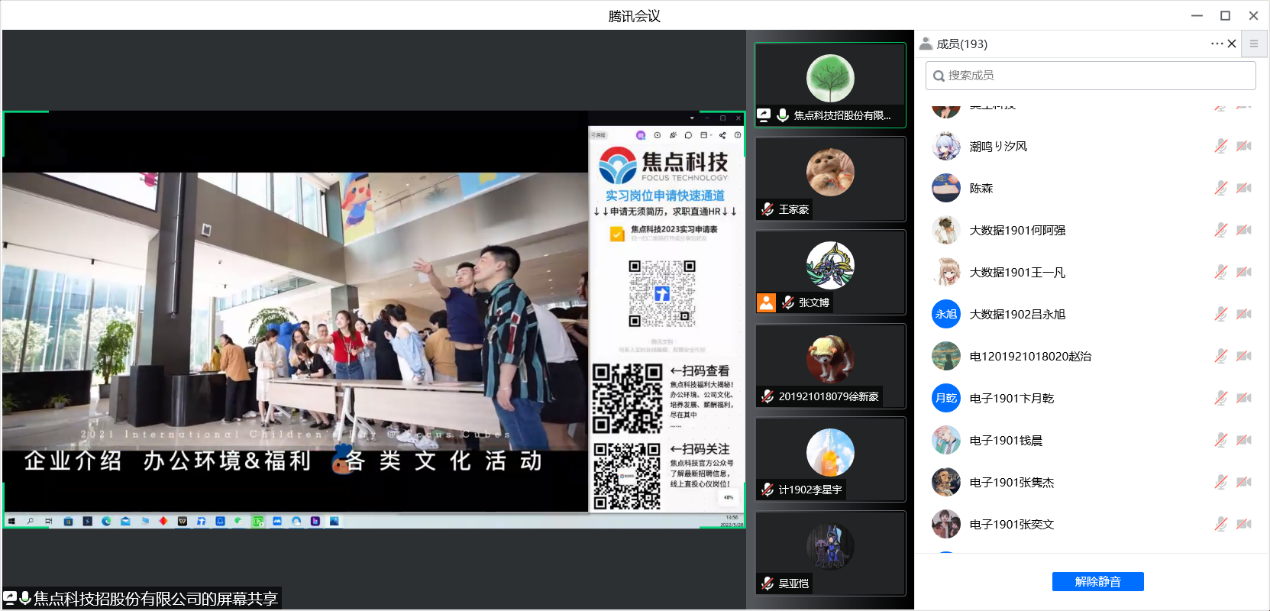Click the members person icon beside 成员(193)

pos(926,44)
